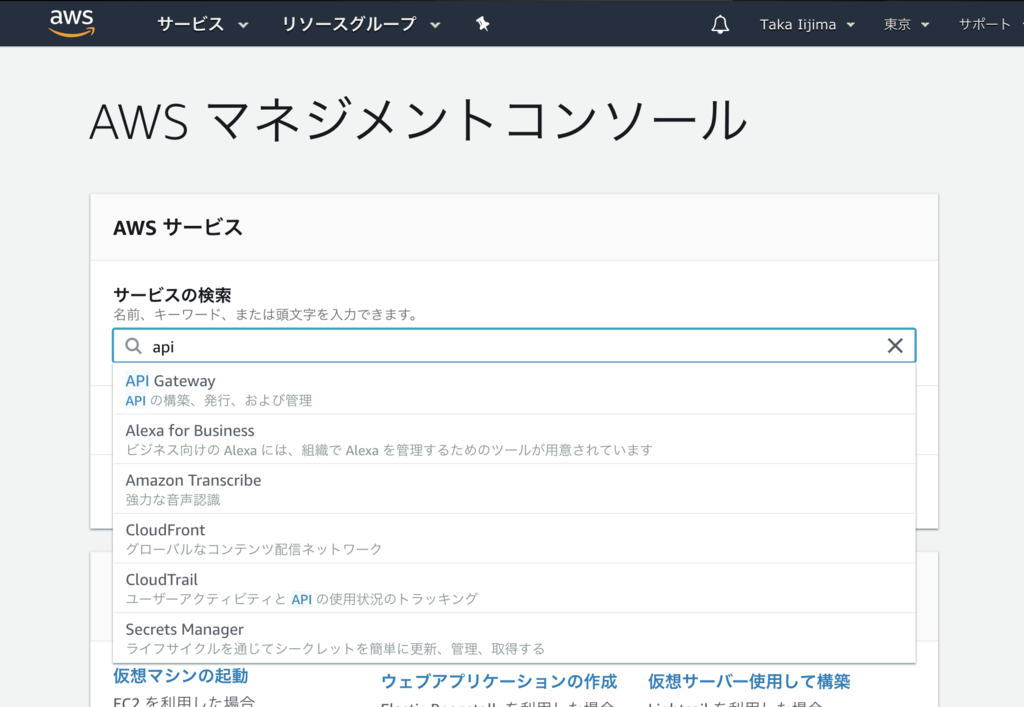Click the 名前、キーワード hint text
The image size is (1024, 707).
266,315
